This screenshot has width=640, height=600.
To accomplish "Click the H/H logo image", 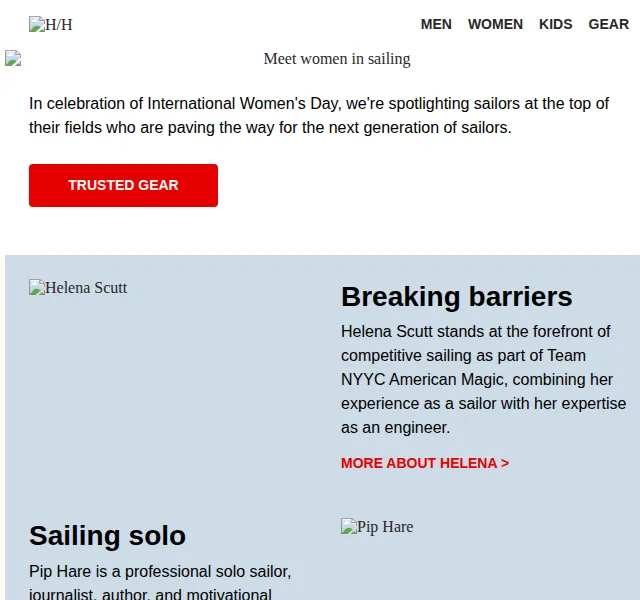I will [51, 24].
